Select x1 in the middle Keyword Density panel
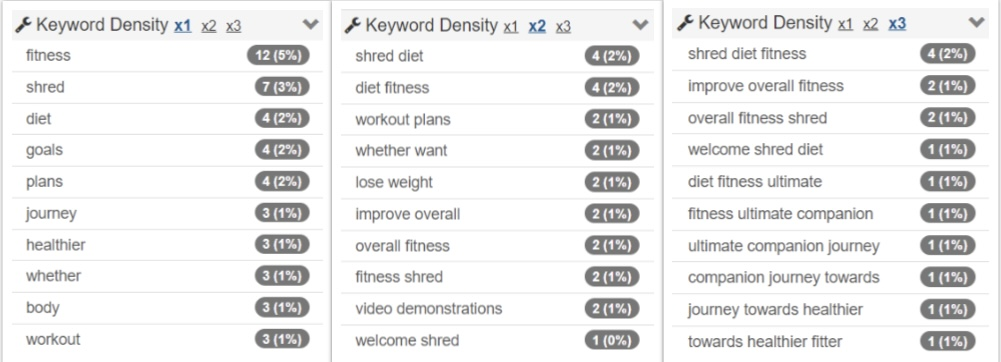Screen dimensions: 1001x362 click(511, 26)
